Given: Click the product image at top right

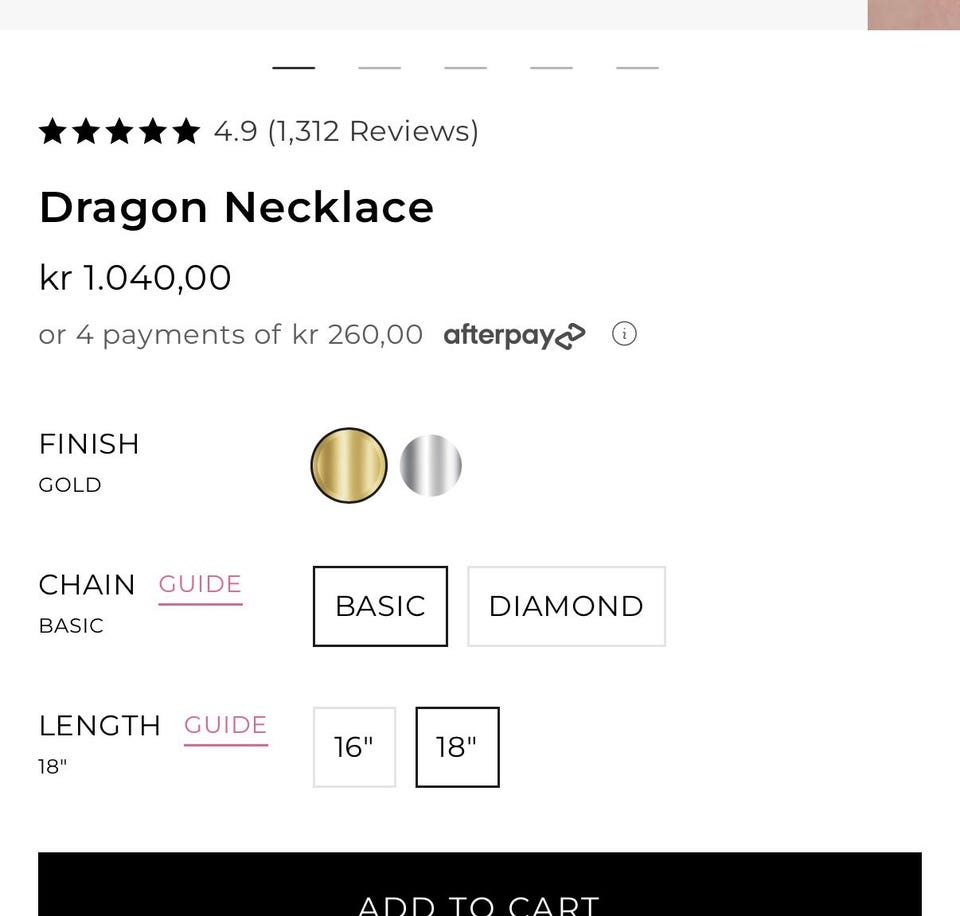Looking at the screenshot, I should pos(913,14).
